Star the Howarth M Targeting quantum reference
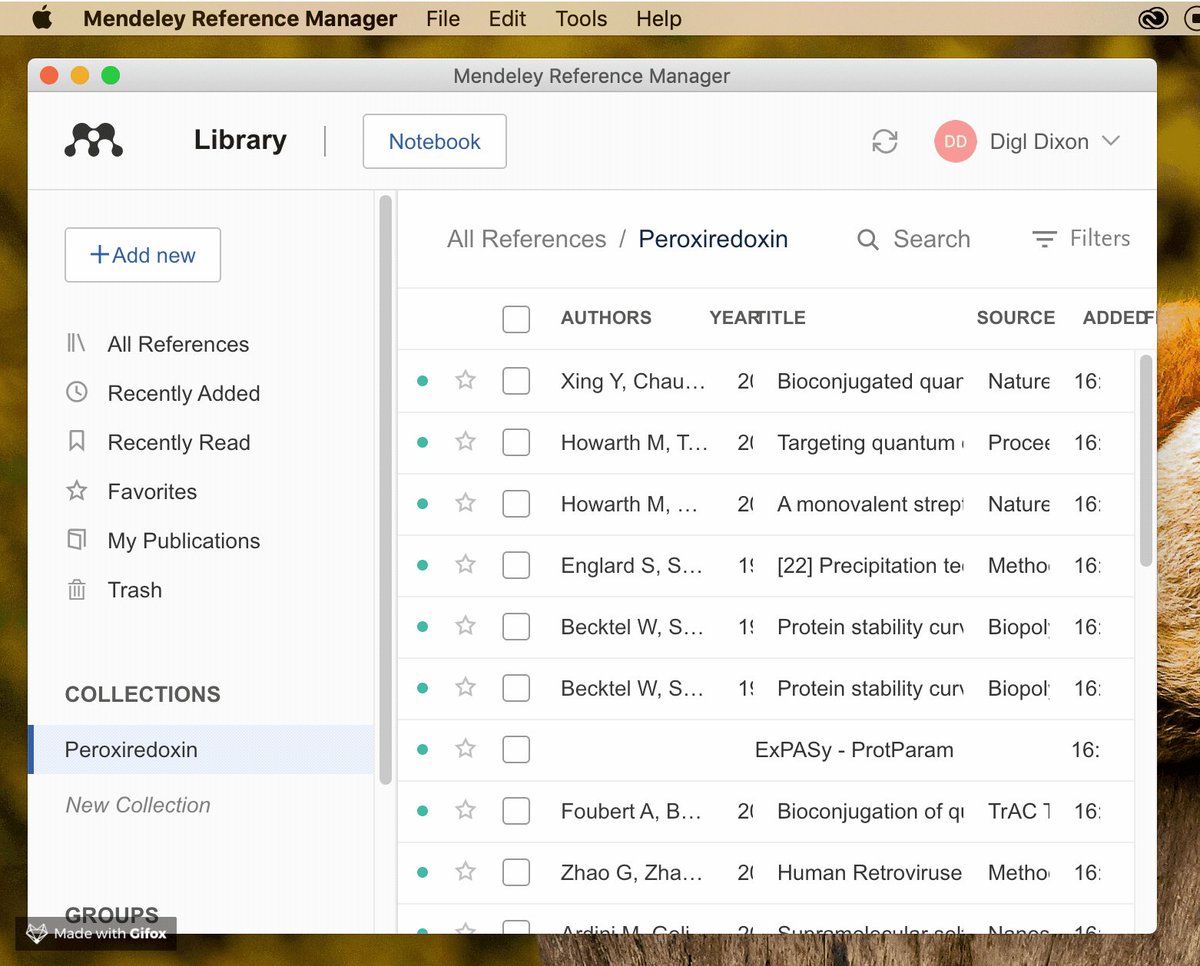This screenshot has height=966, width=1200. point(465,441)
